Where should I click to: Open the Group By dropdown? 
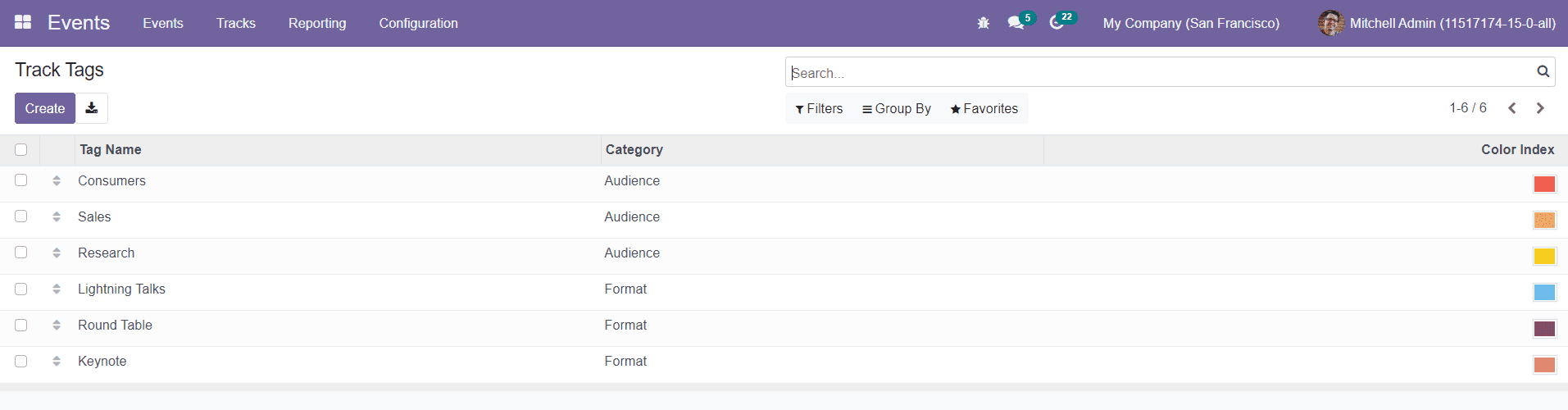(897, 108)
